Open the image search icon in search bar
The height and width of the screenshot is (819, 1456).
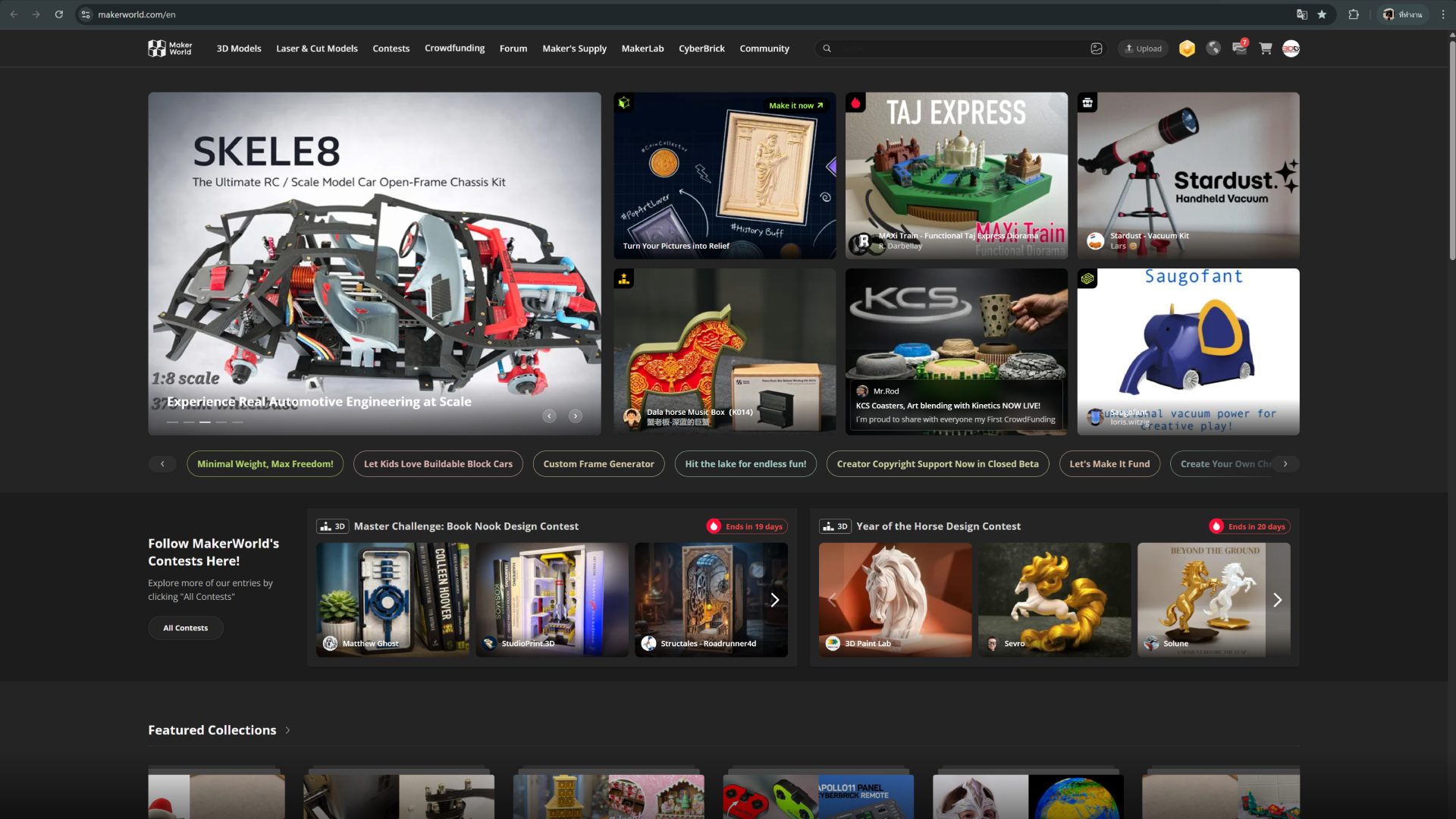point(1097,49)
